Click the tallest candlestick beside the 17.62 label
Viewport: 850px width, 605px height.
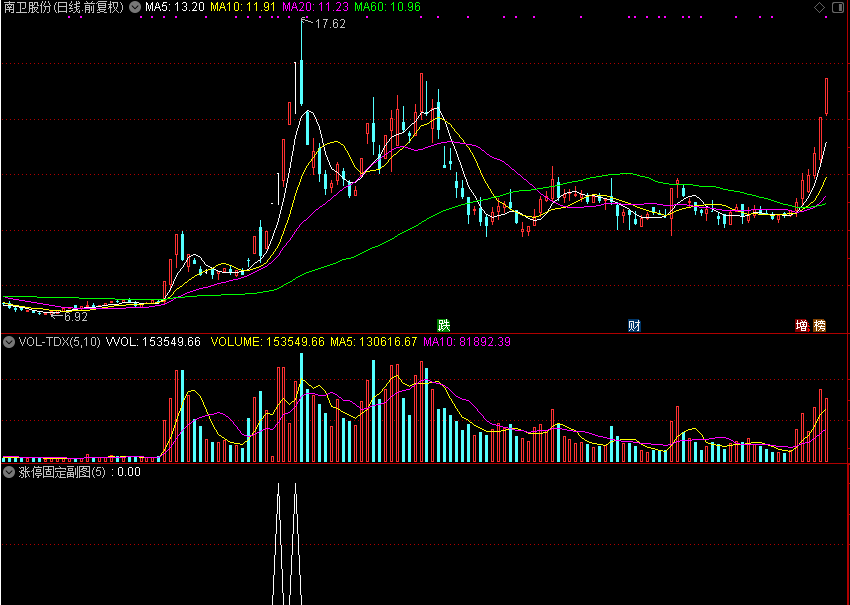pyautogui.click(x=301, y=61)
